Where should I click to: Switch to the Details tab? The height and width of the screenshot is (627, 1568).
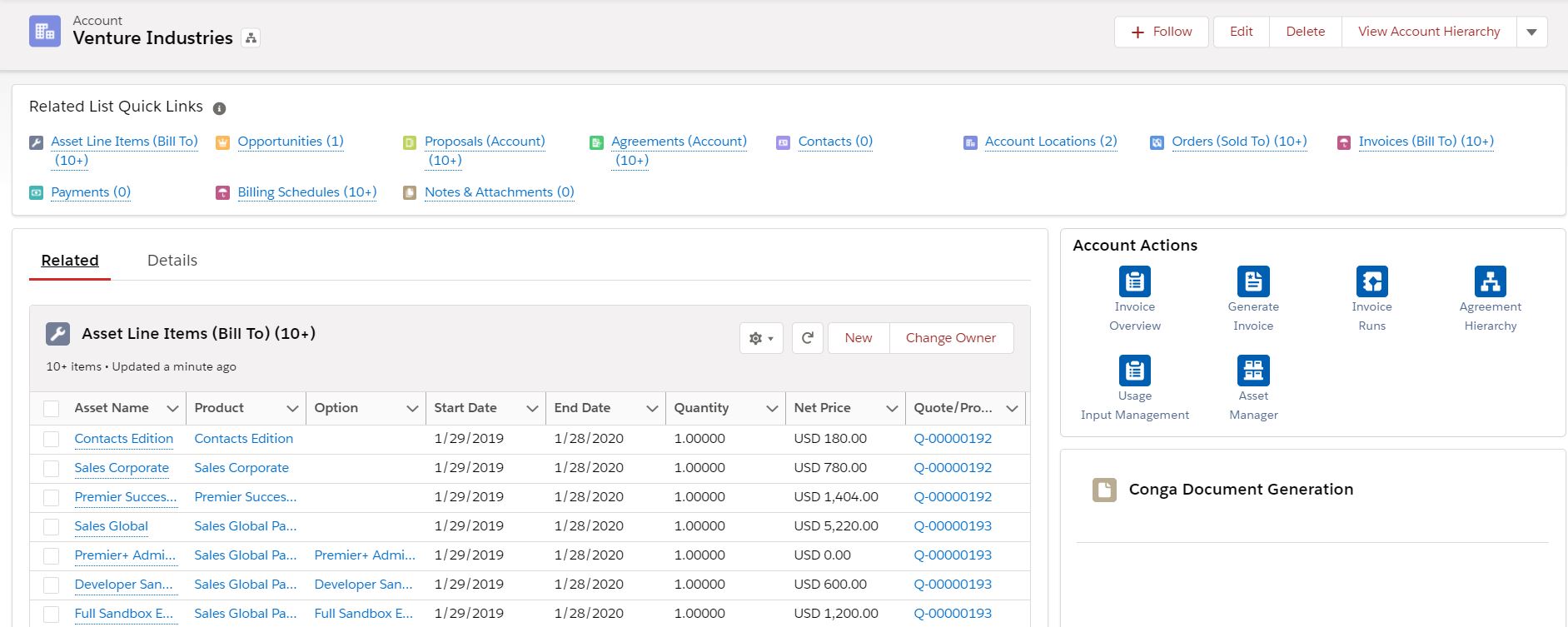click(x=172, y=261)
